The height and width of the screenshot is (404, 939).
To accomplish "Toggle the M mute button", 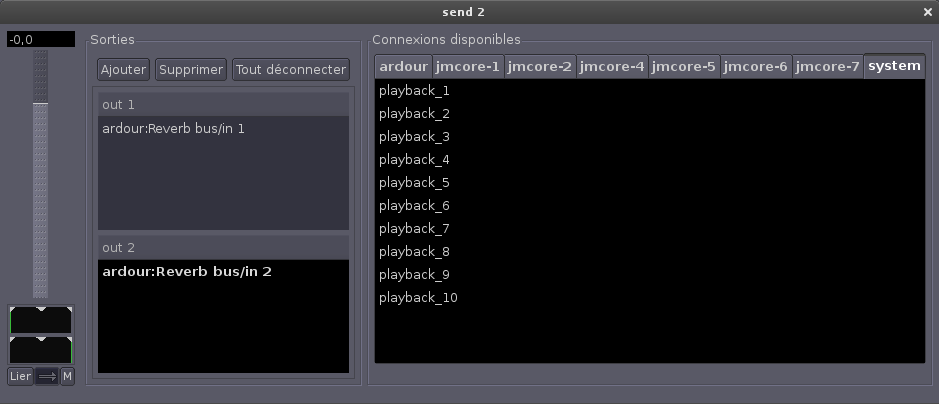I will [67, 377].
